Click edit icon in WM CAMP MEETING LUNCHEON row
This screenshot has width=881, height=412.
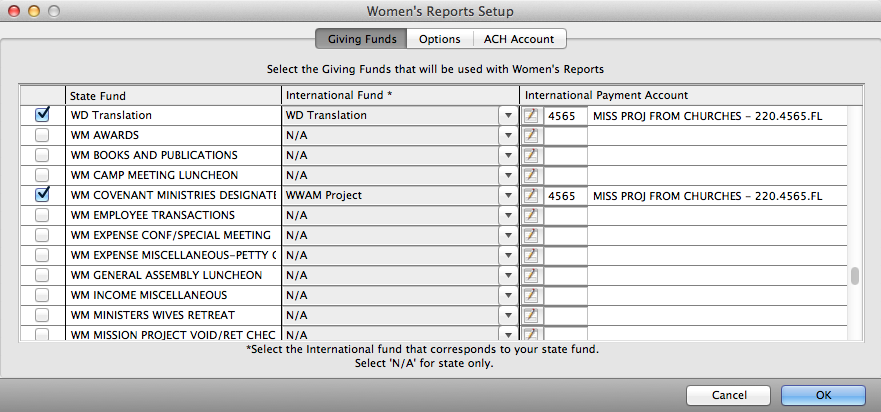pos(531,176)
